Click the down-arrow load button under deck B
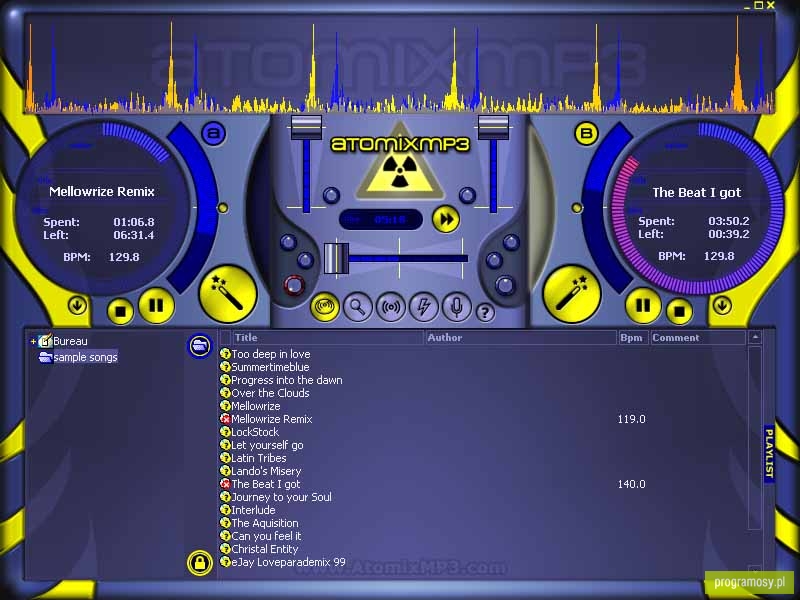The image size is (800, 600). pyautogui.click(x=722, y=306)
